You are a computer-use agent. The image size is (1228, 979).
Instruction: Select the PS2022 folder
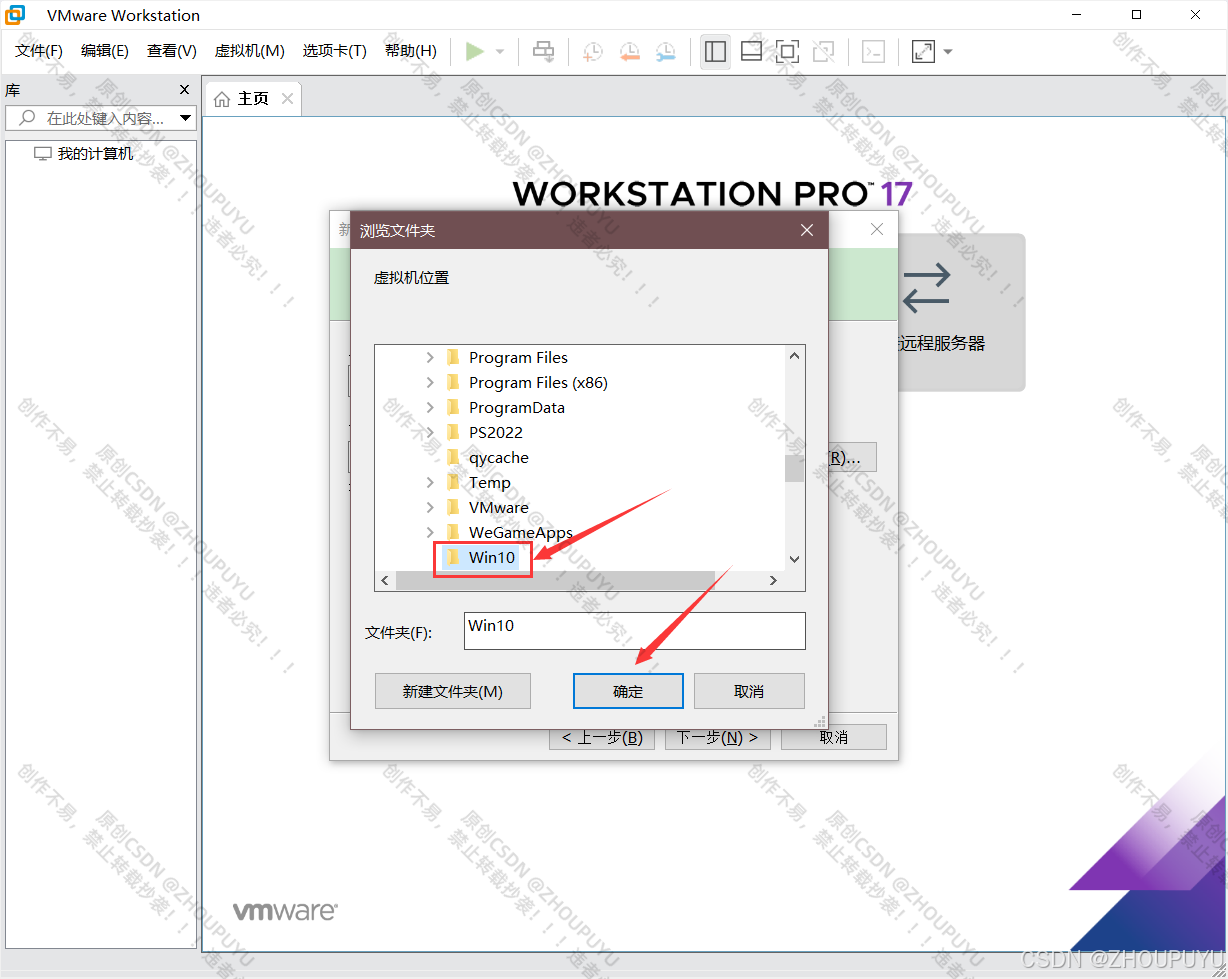pyautogui.click(x=495, y=432)
